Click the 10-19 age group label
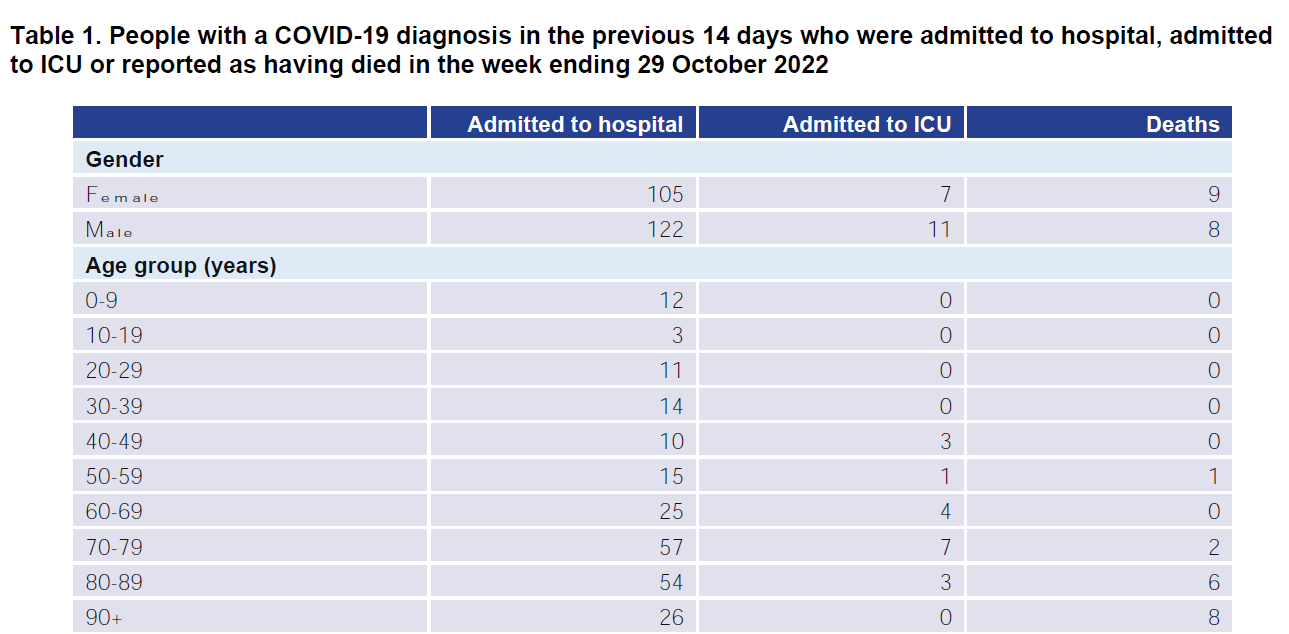The height and width of the screenshot is (634, 1289). tap(113, 335)
